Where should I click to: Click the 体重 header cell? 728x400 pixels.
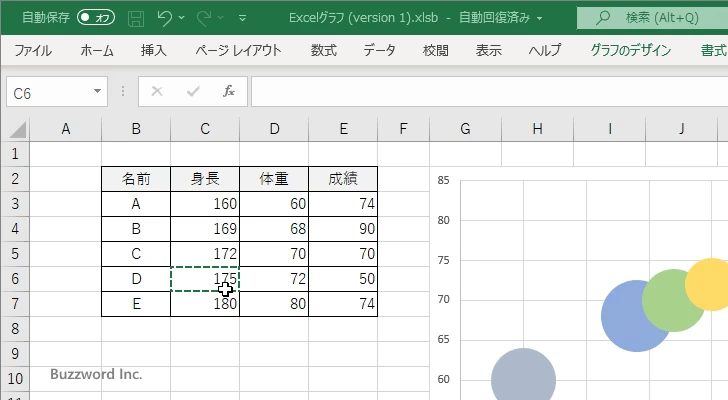click(x=274, y=179)
